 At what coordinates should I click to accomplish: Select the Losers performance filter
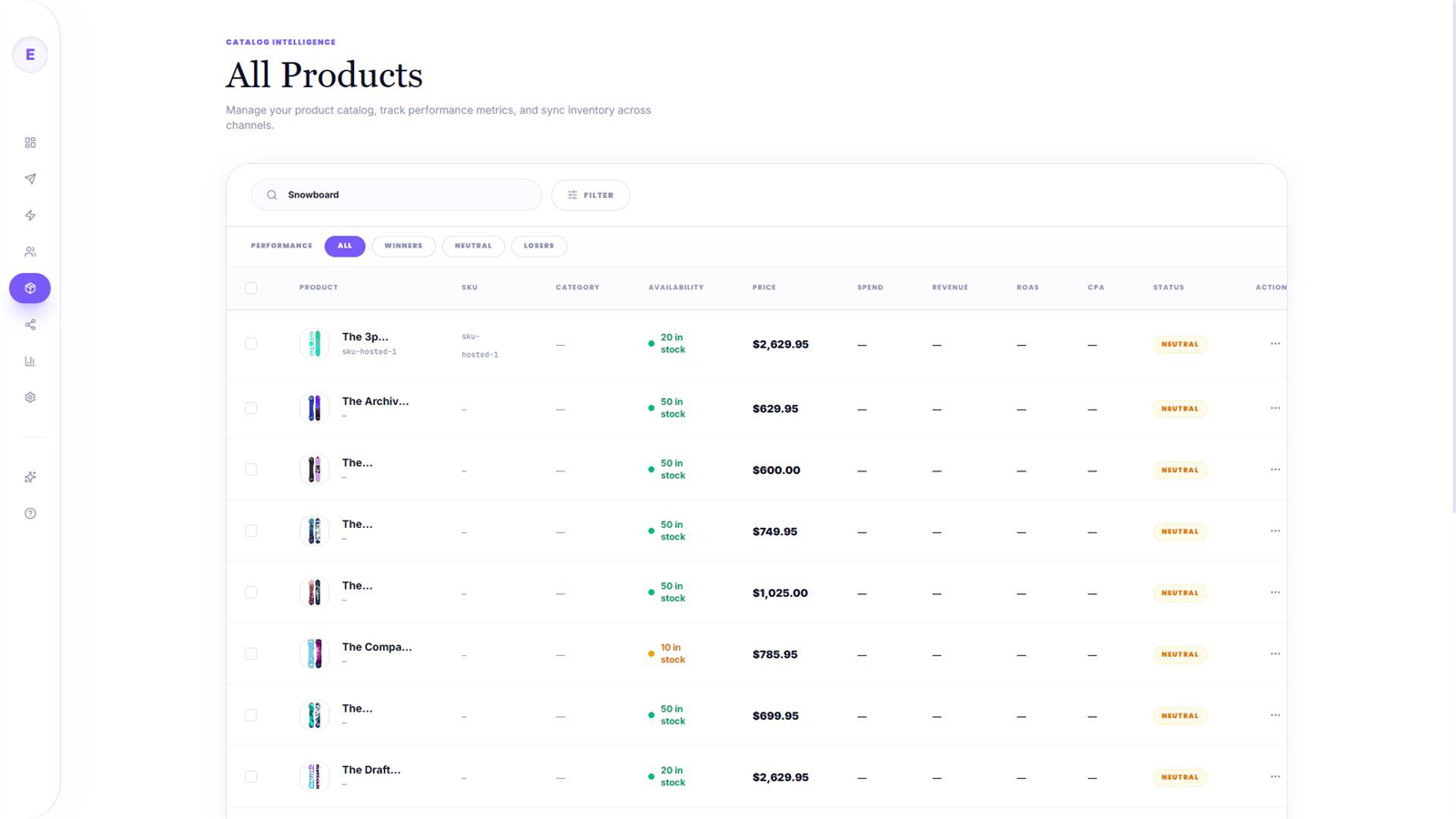tap(539, 246)
